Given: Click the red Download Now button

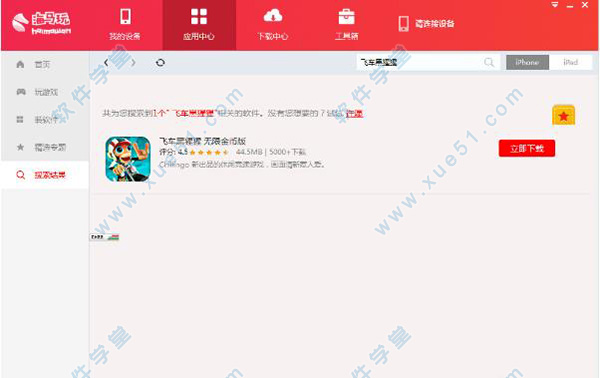Looking at the screenshot, I should click(527, 148).
